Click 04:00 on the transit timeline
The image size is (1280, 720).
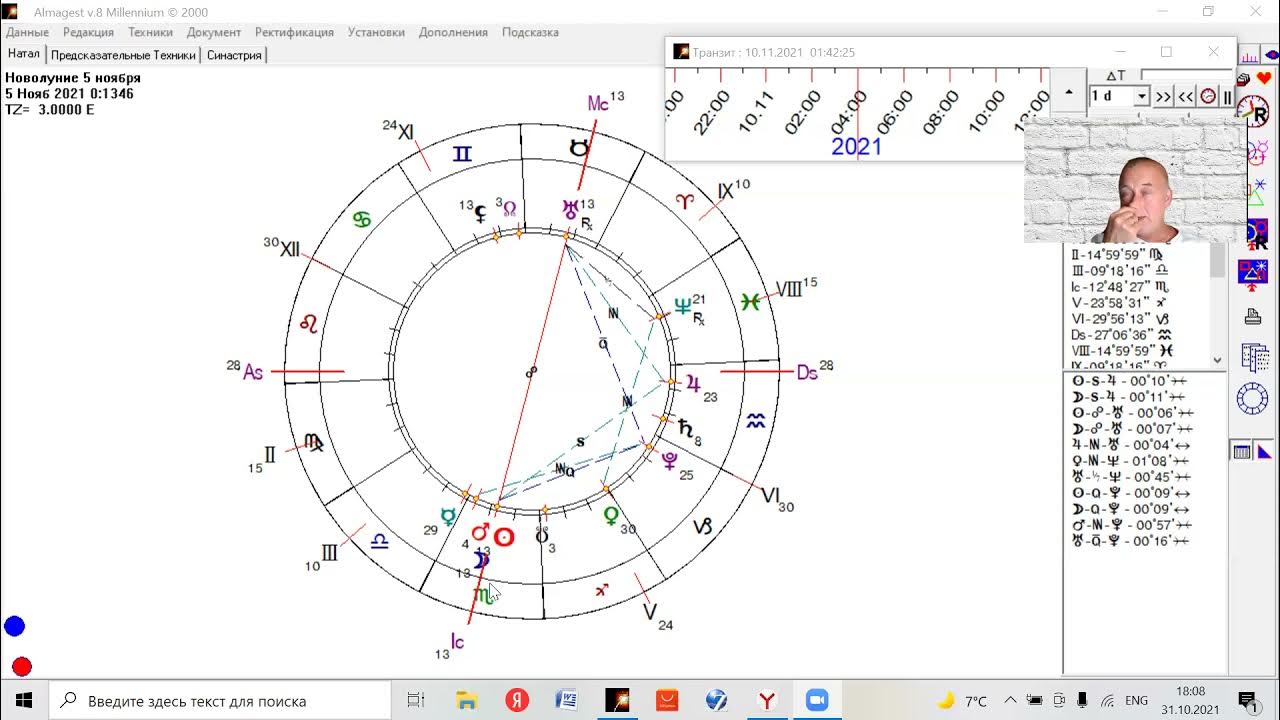click(x=848, y=112)
